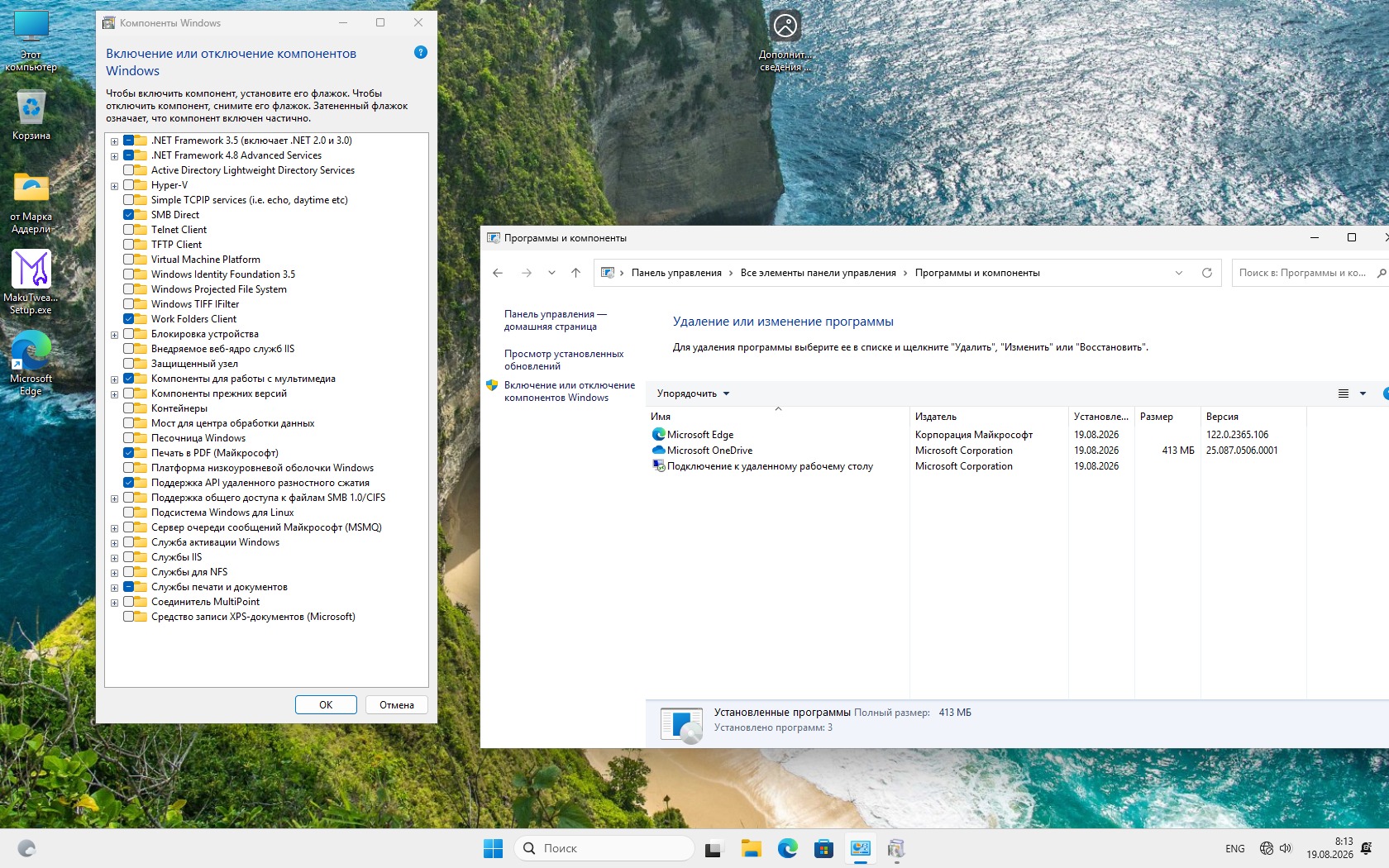
Task: Enable Active Directory Lightweight Directory Services checkbox
Action: [x=129, y=170]
